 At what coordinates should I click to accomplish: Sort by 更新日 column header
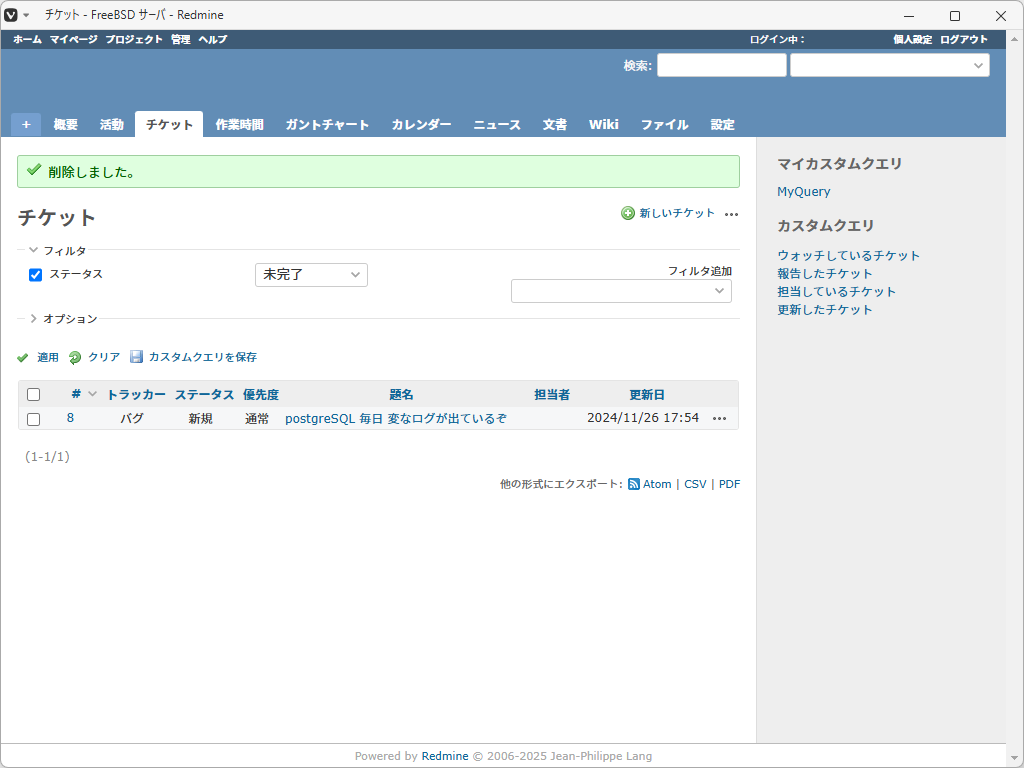click(x=647, y=394)
